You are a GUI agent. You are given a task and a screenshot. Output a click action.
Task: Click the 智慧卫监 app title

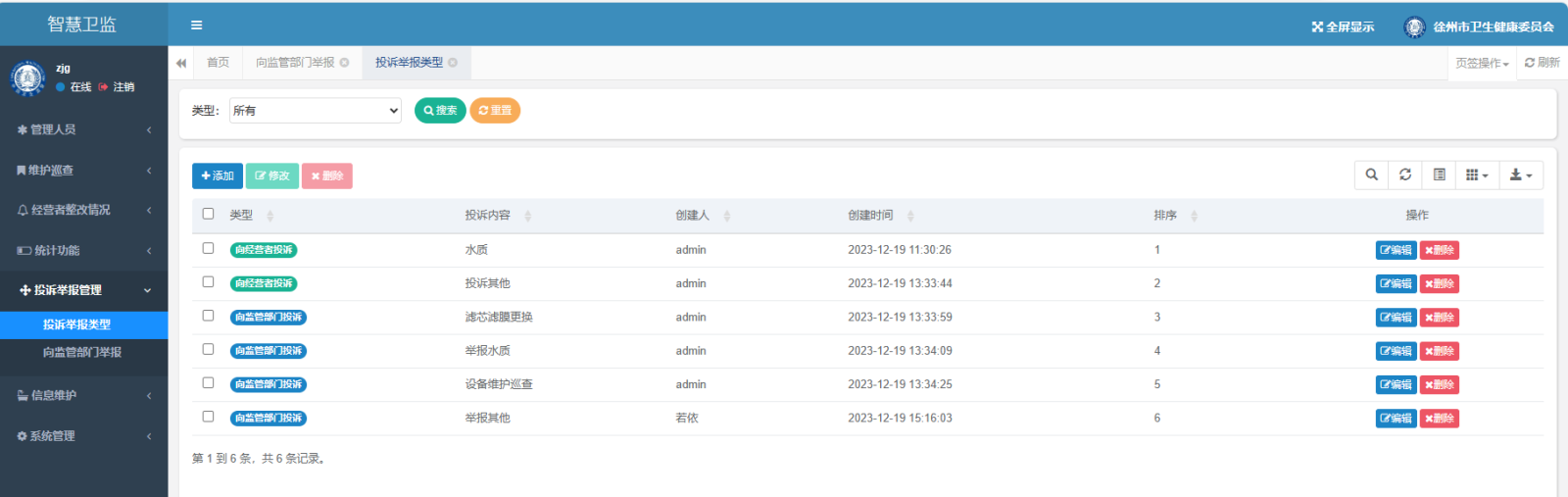[81, 25]
